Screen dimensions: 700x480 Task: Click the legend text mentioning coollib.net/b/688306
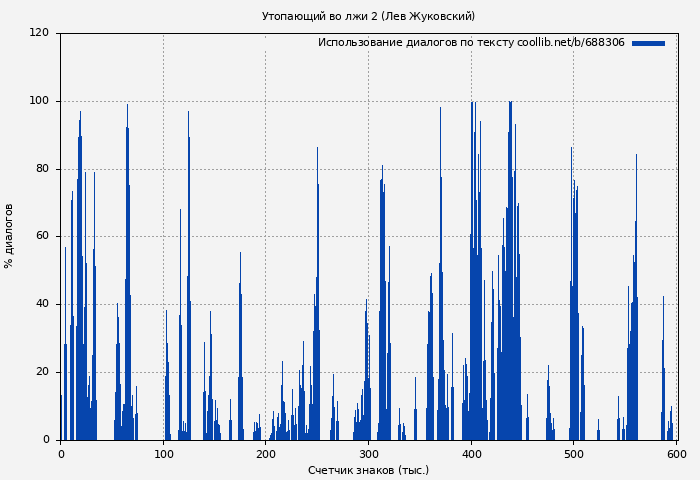click(471, 43)
